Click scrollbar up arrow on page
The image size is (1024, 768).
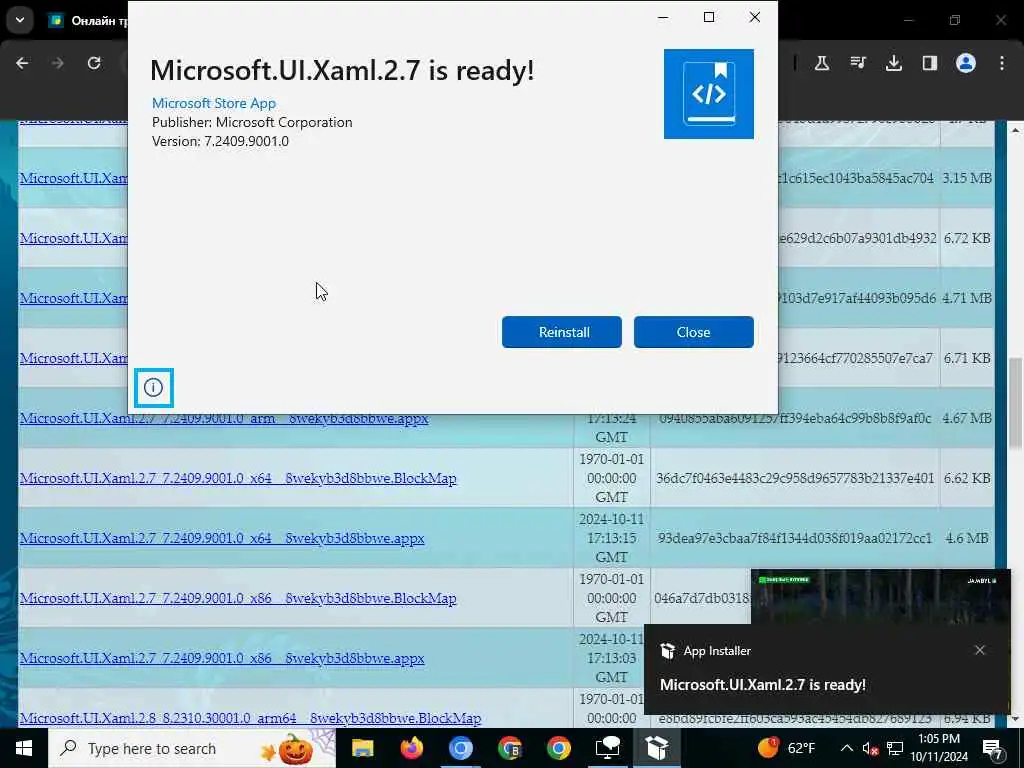[x=1016, y=131]
